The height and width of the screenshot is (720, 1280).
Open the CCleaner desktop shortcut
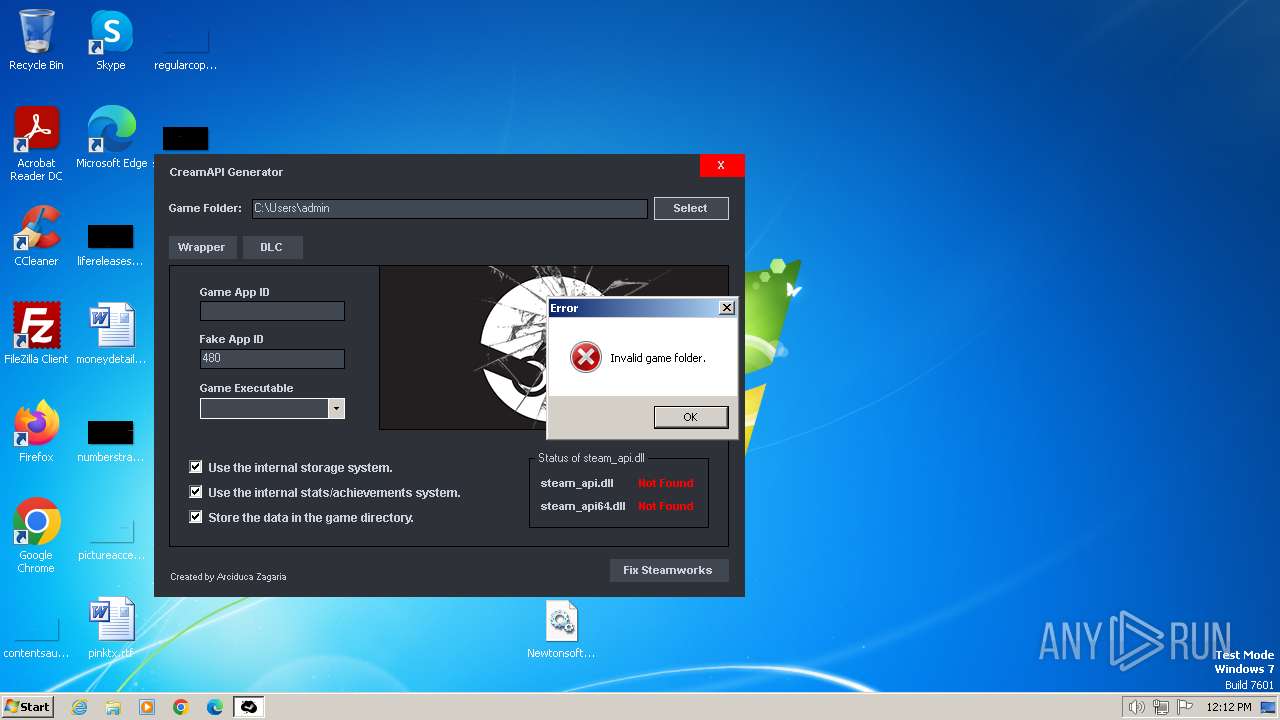tap(36, 236)
